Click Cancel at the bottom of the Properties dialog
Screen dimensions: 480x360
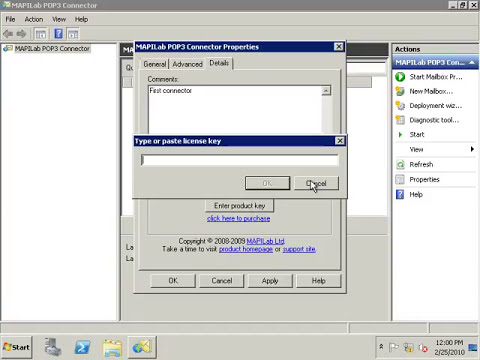pos(222,281)
